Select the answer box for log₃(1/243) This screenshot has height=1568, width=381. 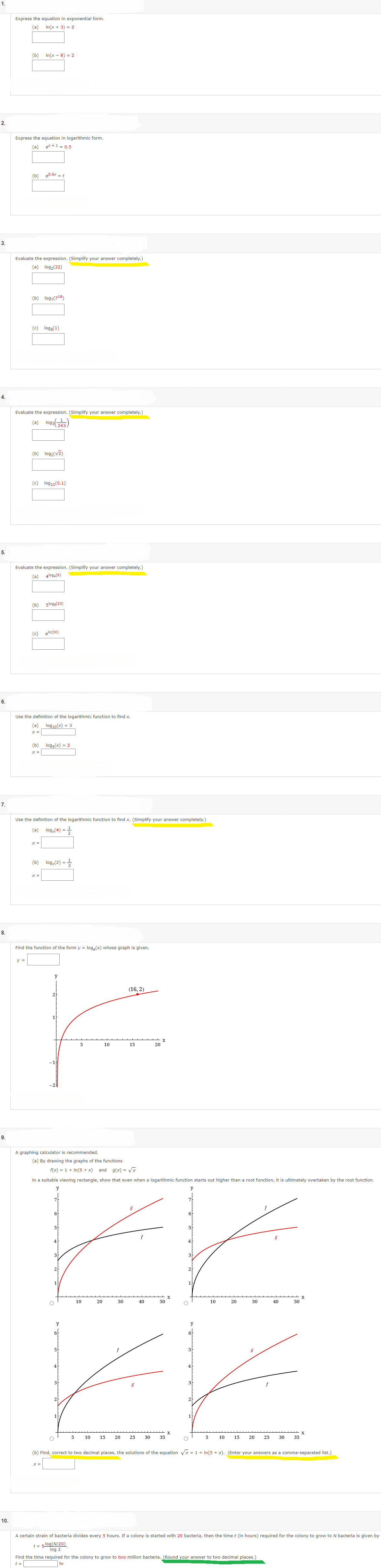[48, 435]
